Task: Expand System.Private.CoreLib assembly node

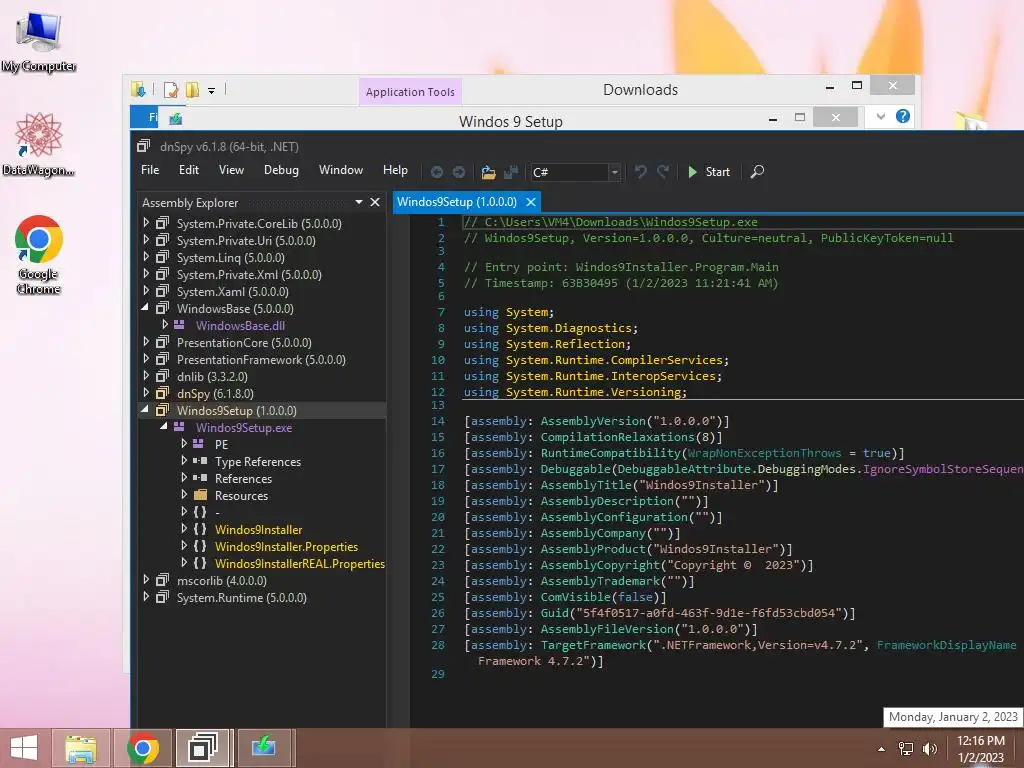Action: (146, 223)
